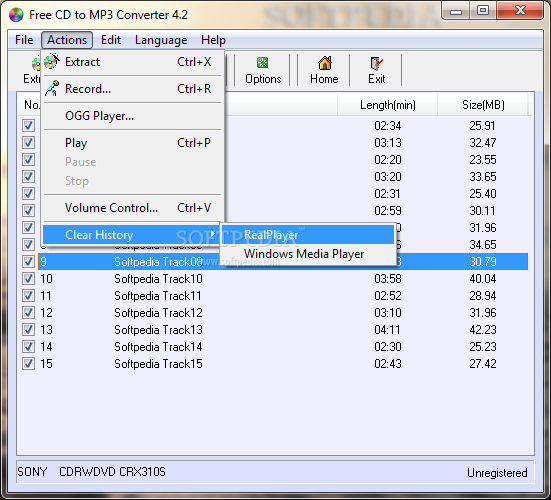This screenshot has width=551, height=500.
Task: Click the Length(min) column header
Action: (387, 105)
